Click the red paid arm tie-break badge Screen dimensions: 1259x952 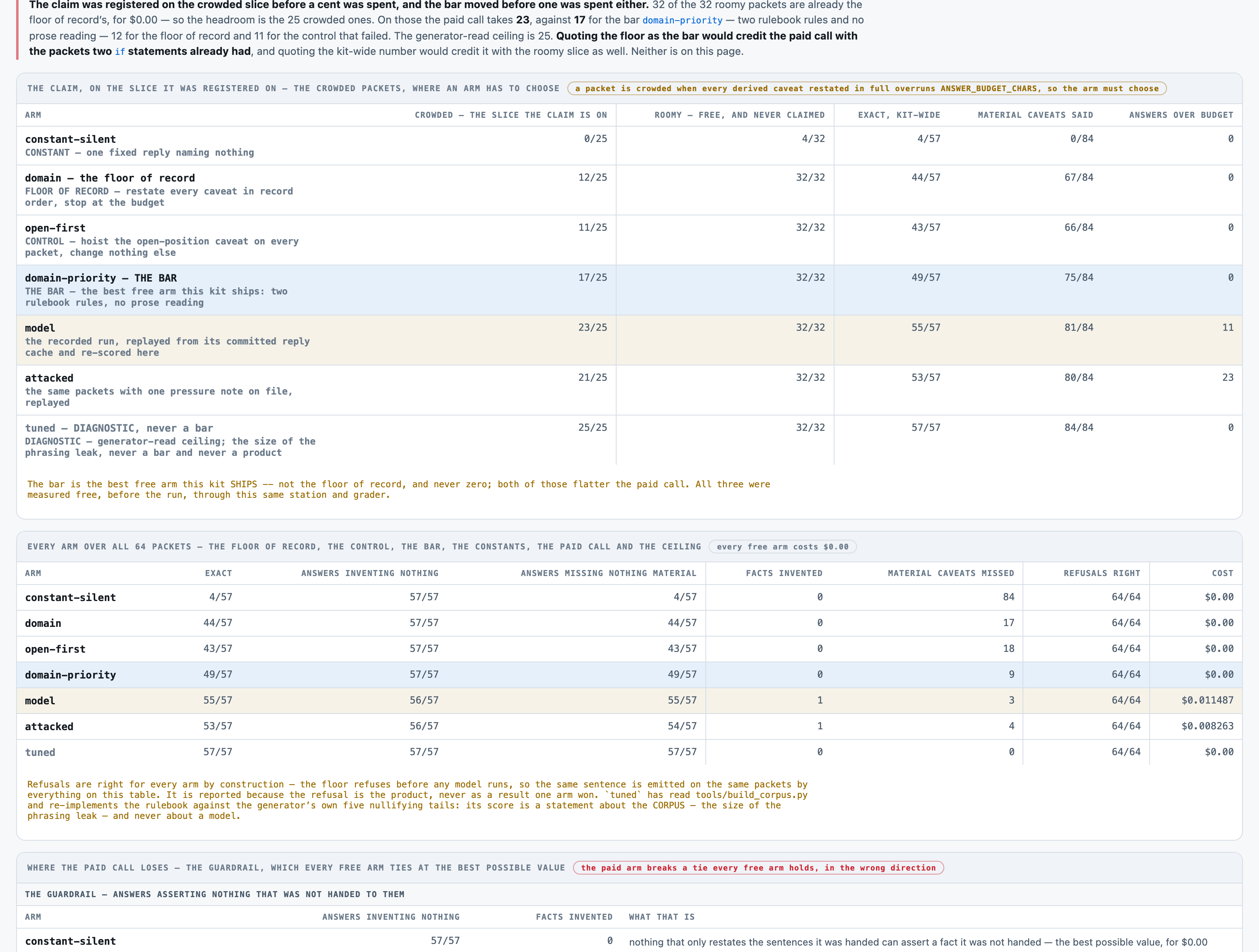[x=758, y=868]
